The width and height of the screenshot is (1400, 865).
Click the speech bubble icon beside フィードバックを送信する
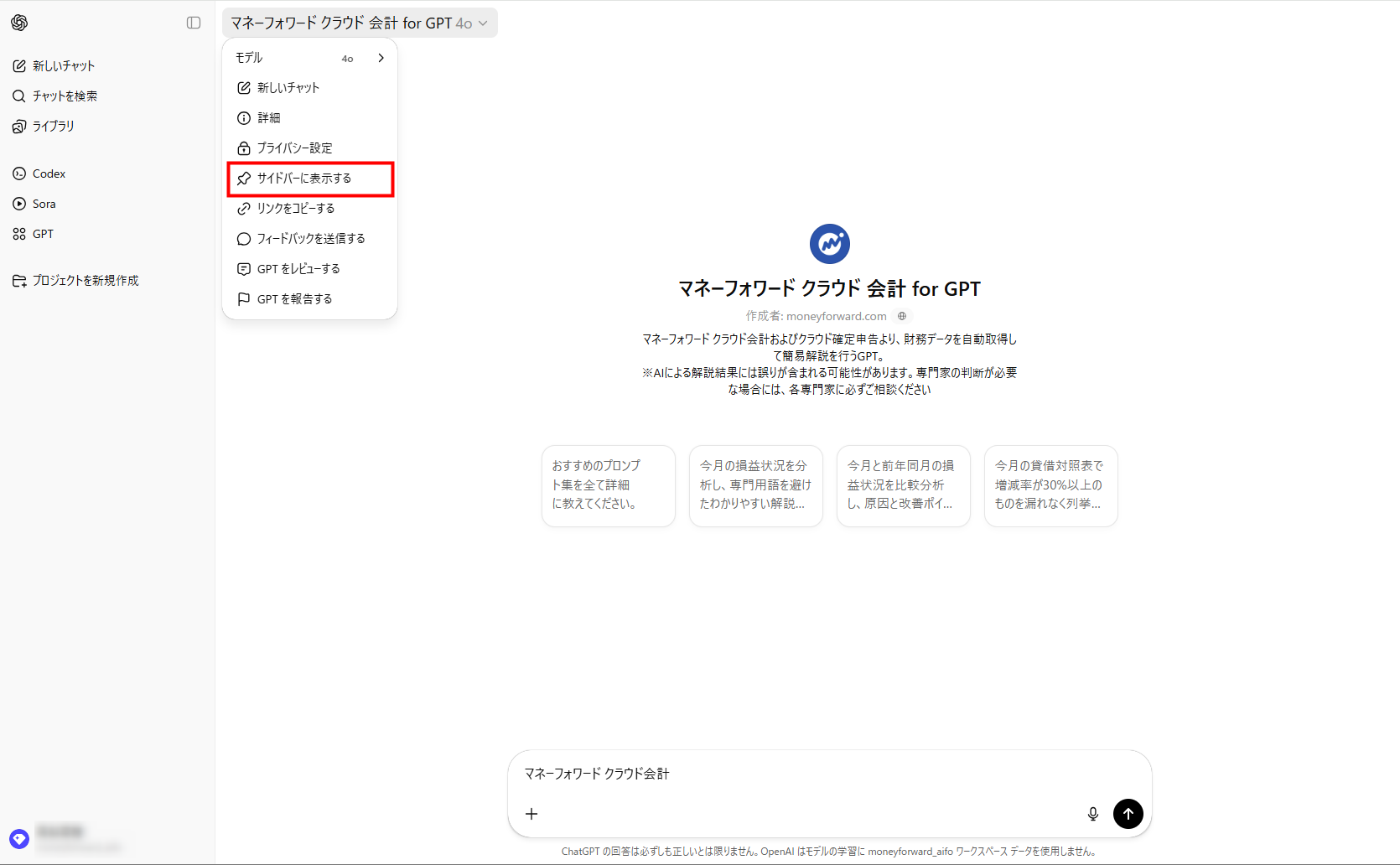click(x=244, y=239)
